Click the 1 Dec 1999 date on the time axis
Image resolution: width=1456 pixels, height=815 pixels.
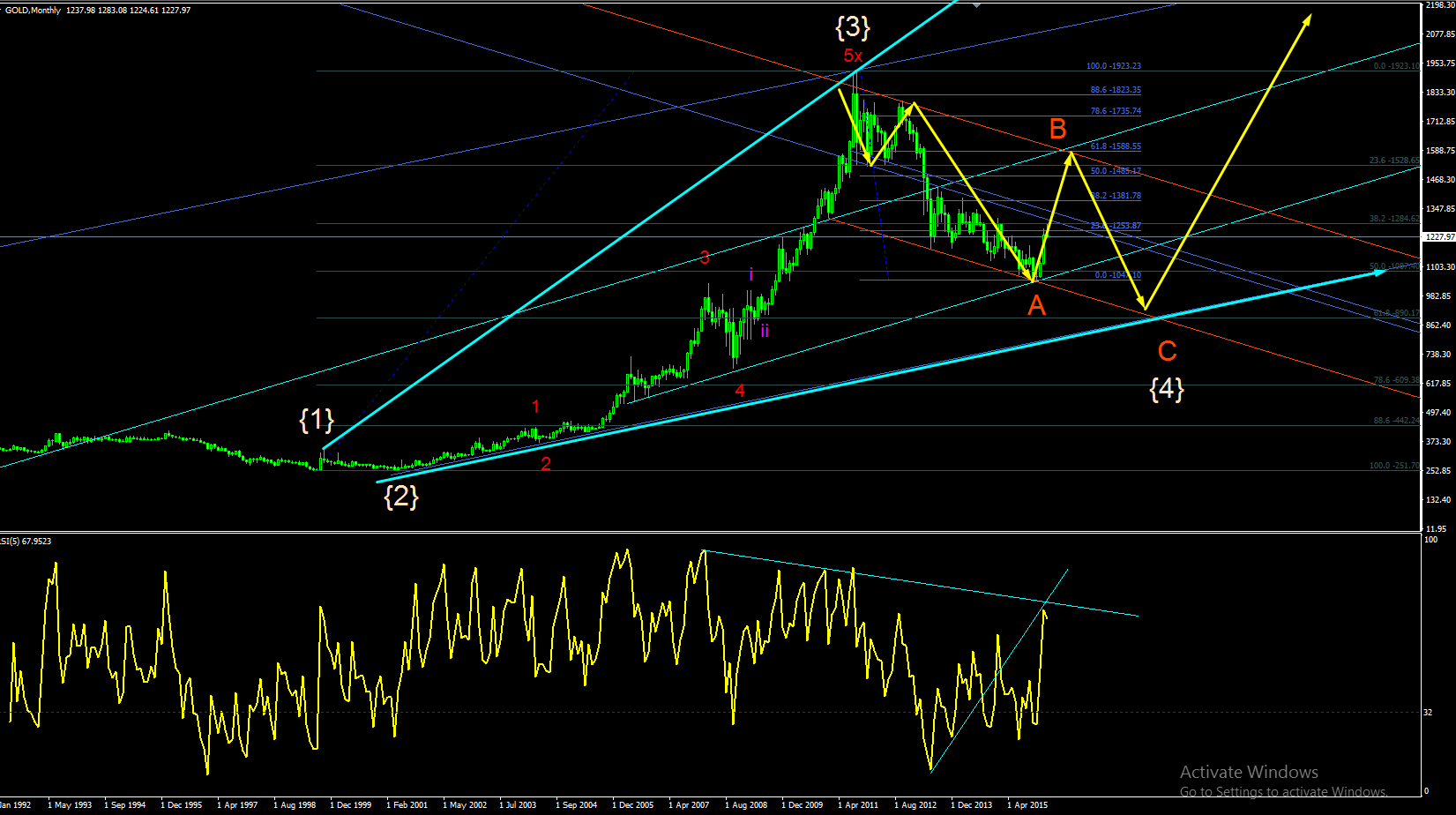(351, 804)
